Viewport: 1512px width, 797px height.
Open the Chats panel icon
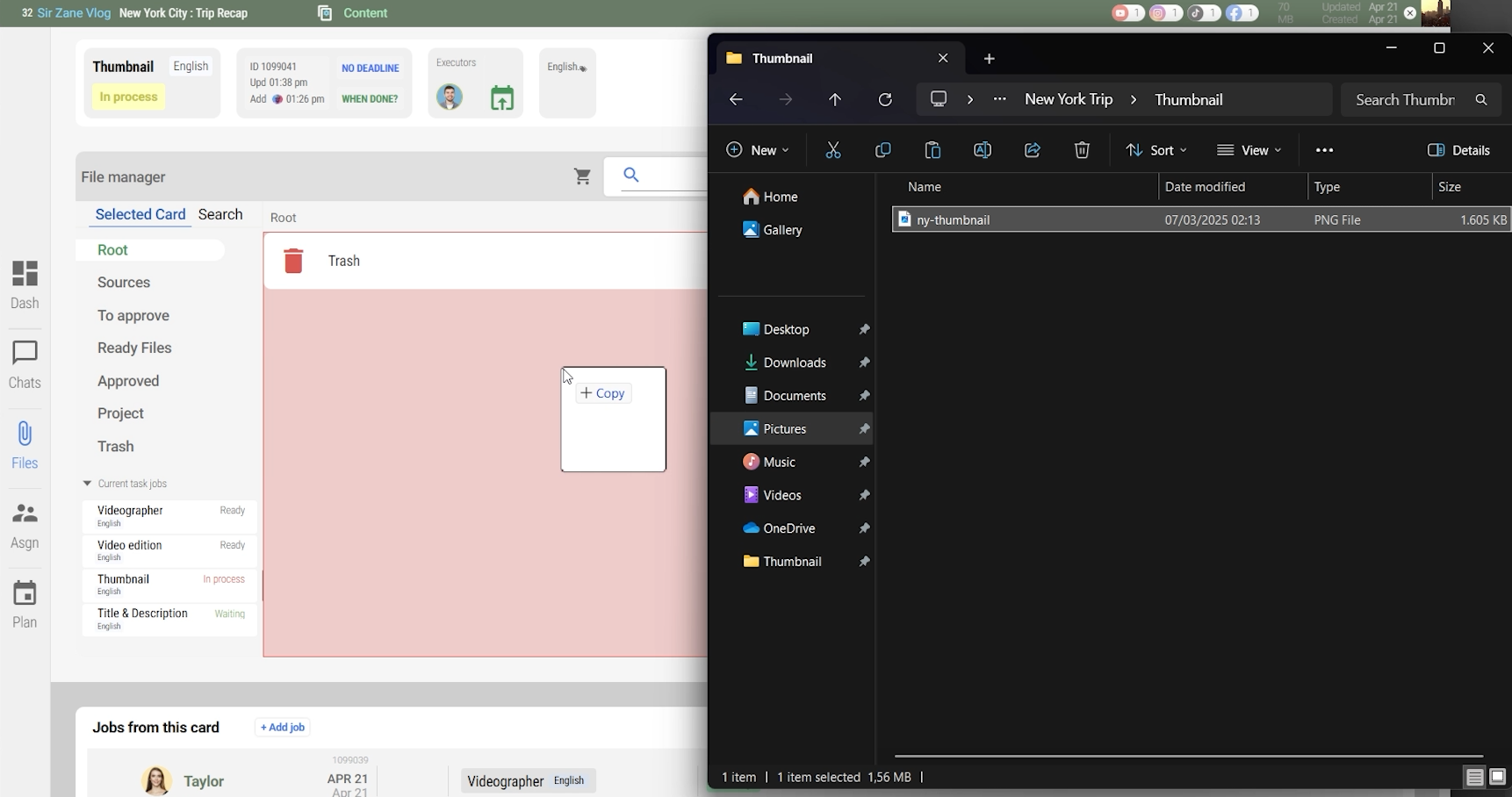[x=25, y=364]
